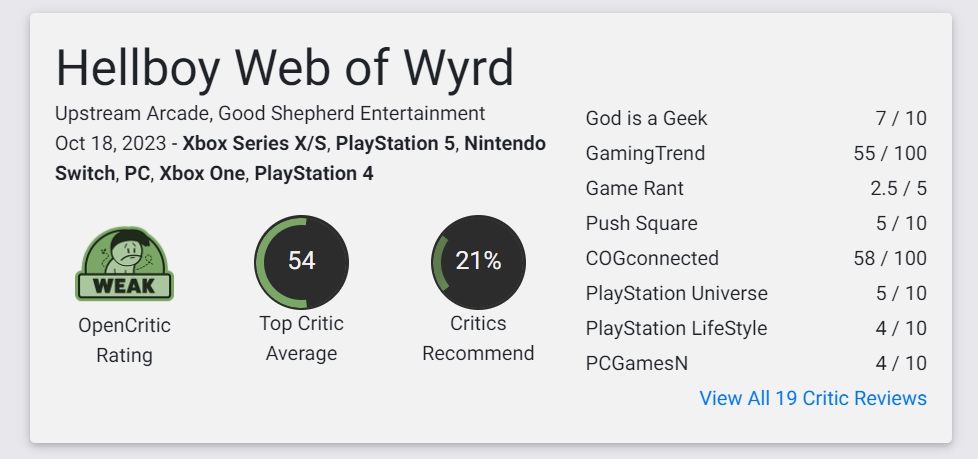Click the Weak OpenCritic rating badge

(x=124, y=263)
